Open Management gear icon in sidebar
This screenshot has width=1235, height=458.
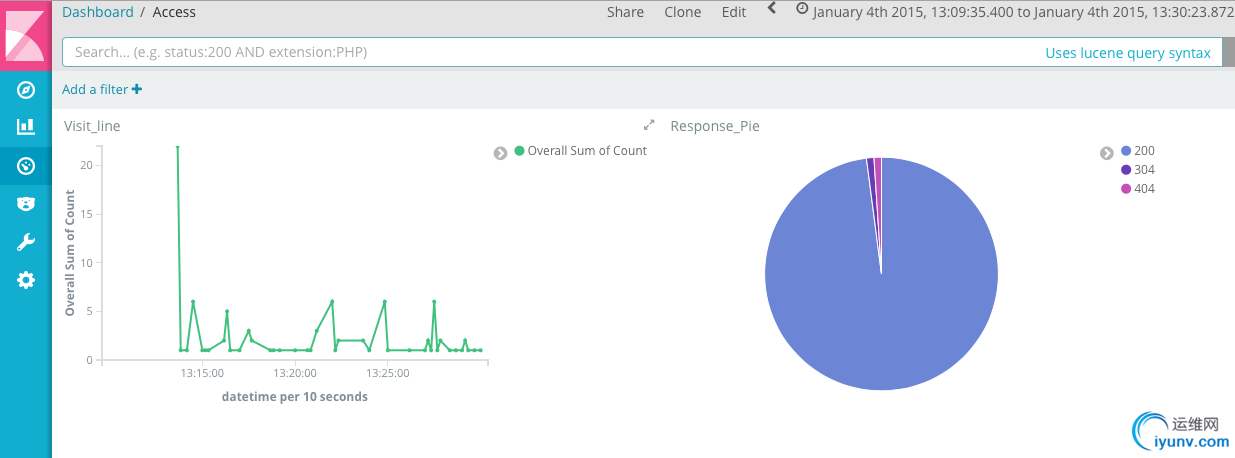(x=26, y=280)
